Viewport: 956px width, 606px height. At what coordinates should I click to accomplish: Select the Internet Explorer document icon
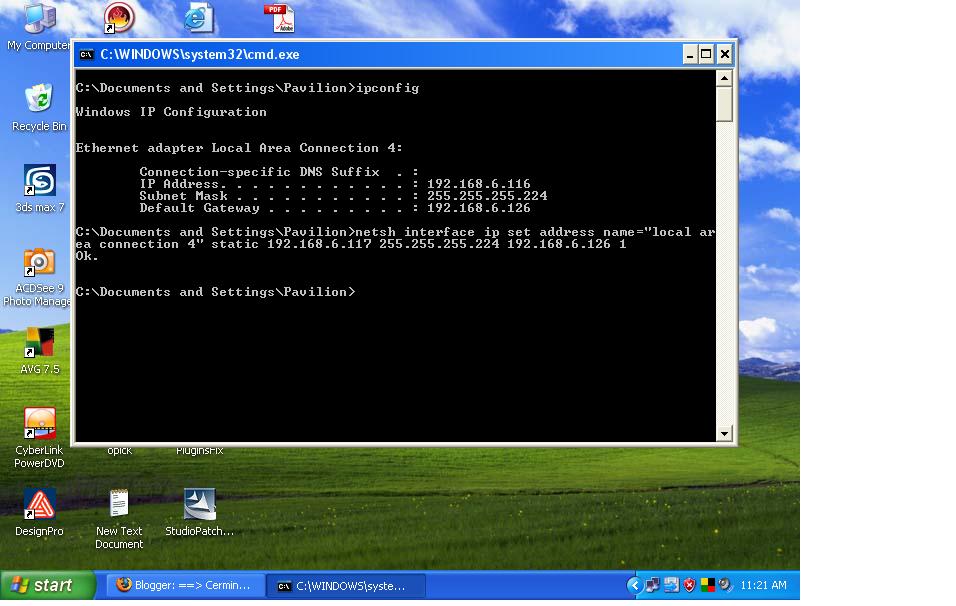click(x=199, y=17)
